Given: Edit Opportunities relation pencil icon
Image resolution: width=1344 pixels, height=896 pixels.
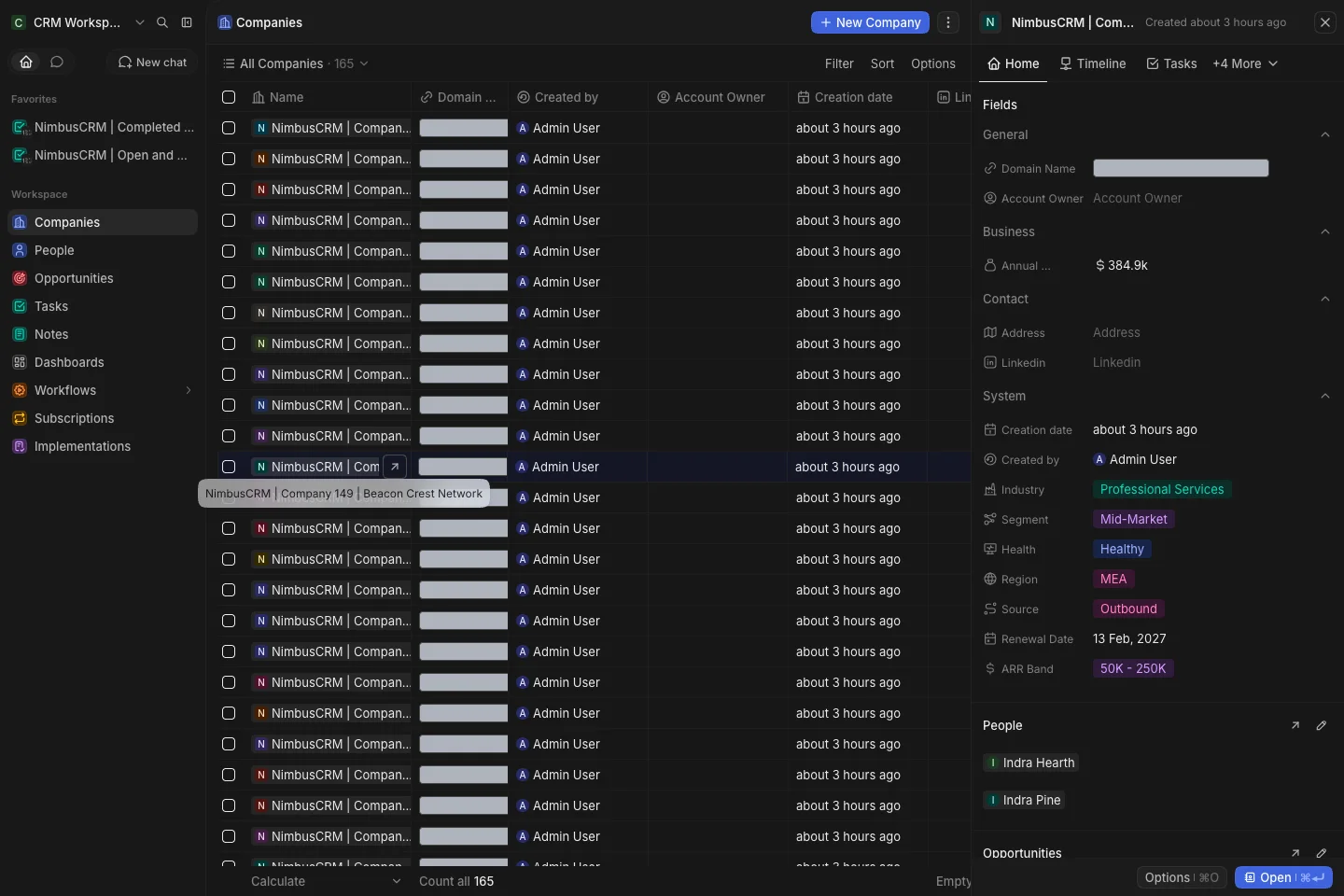Looking at the screenshot, I should click(1322, 853).
